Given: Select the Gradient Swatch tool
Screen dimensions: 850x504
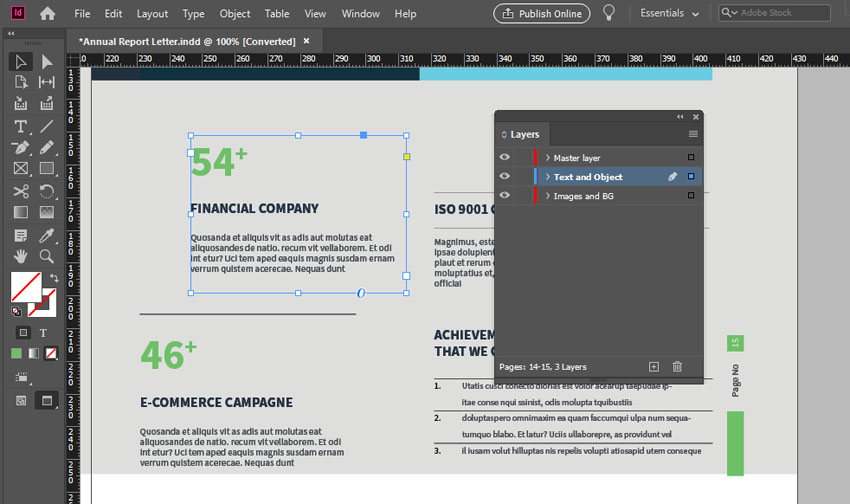Looking at the screenshot, I should point(21,212).
